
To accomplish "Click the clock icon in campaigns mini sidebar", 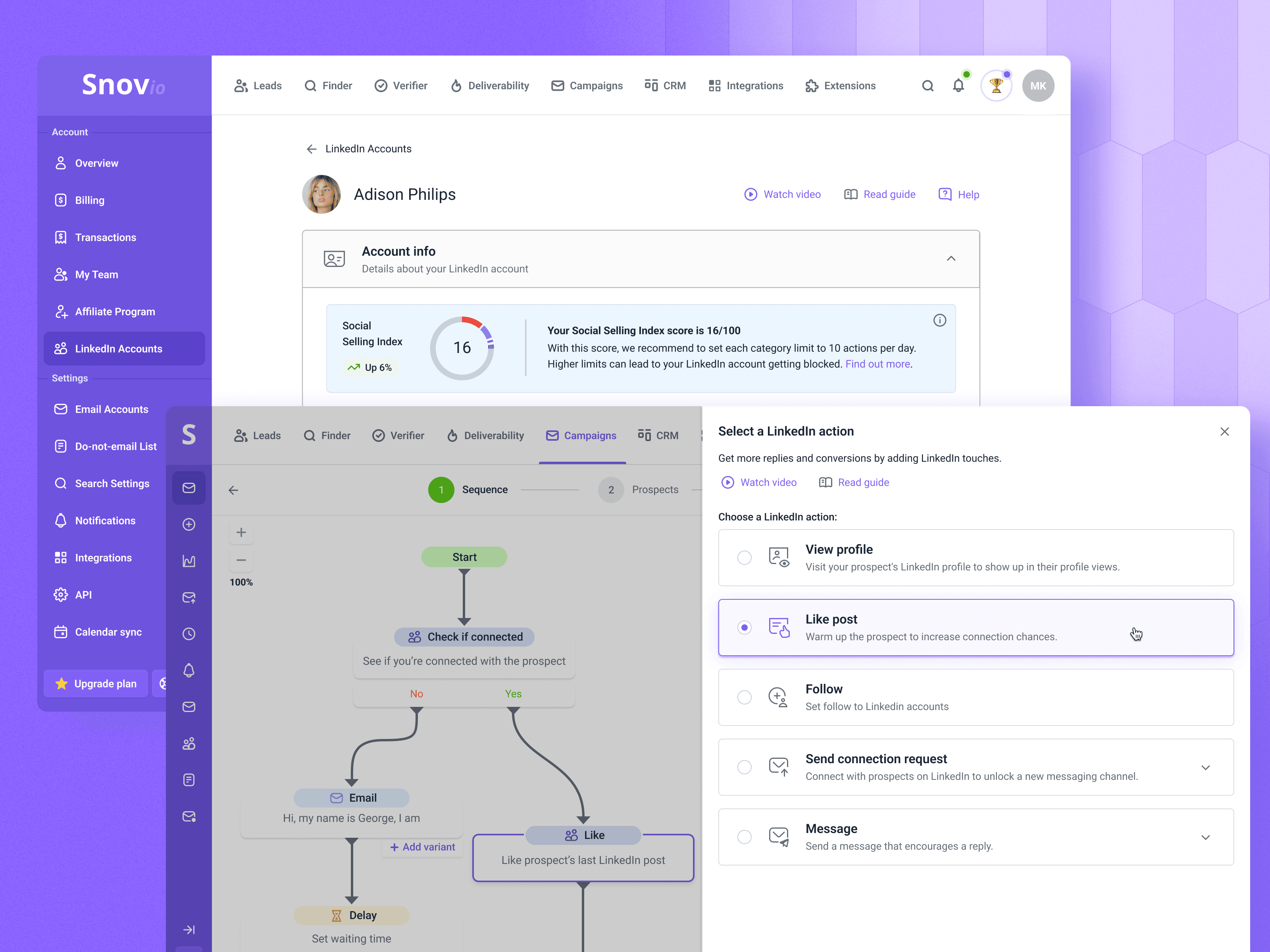I will pyautogui.click(x=189, y=634).
